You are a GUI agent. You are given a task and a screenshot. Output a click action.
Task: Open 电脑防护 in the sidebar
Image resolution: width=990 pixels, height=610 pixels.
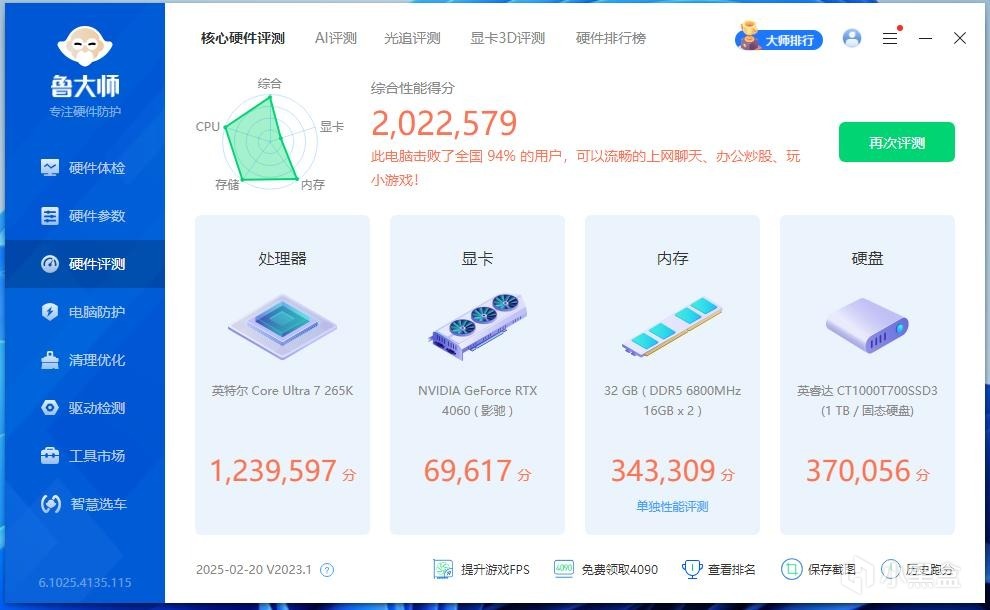[x=85, y=312]
